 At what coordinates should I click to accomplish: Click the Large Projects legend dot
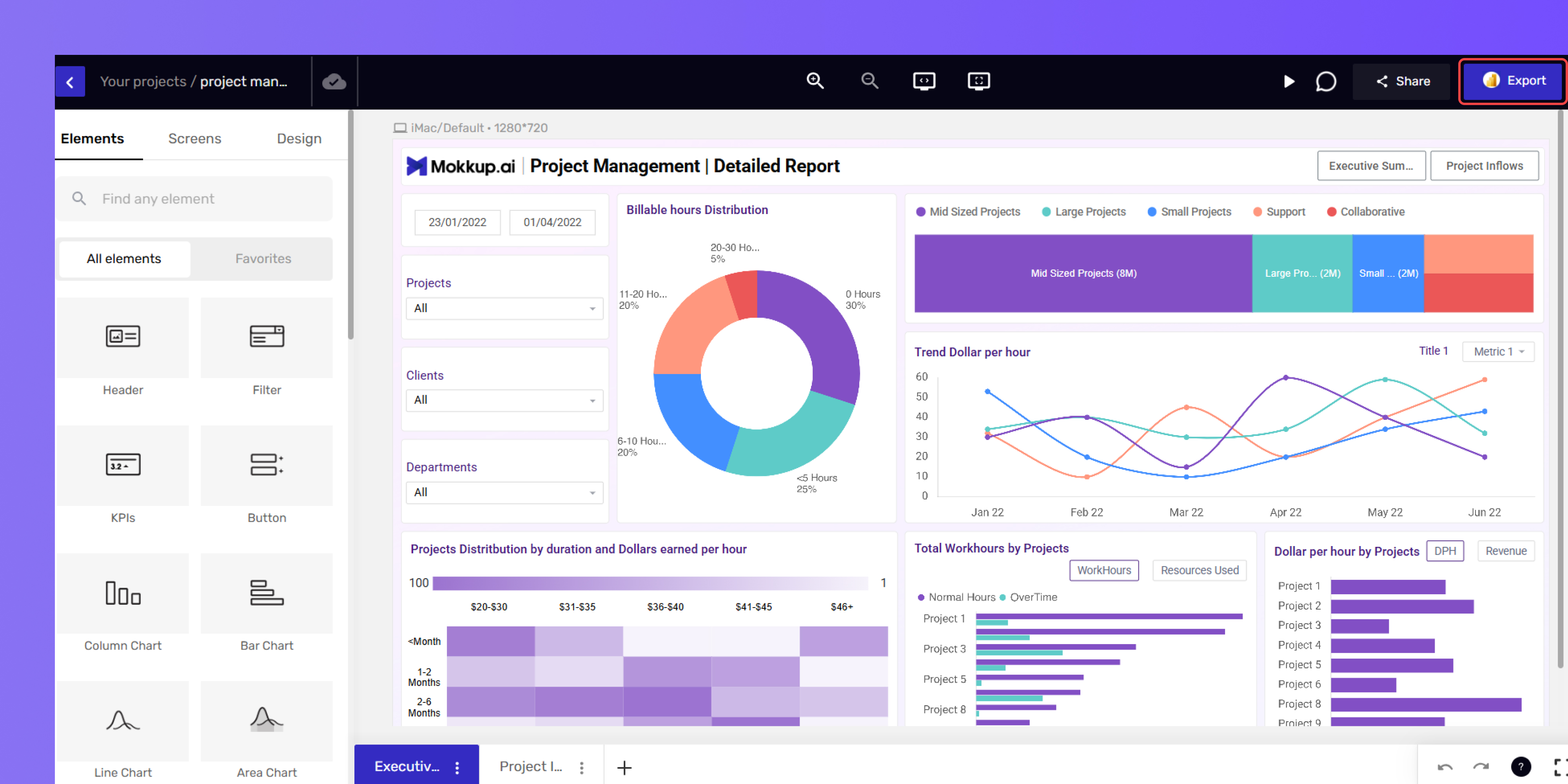[1046, 212]
